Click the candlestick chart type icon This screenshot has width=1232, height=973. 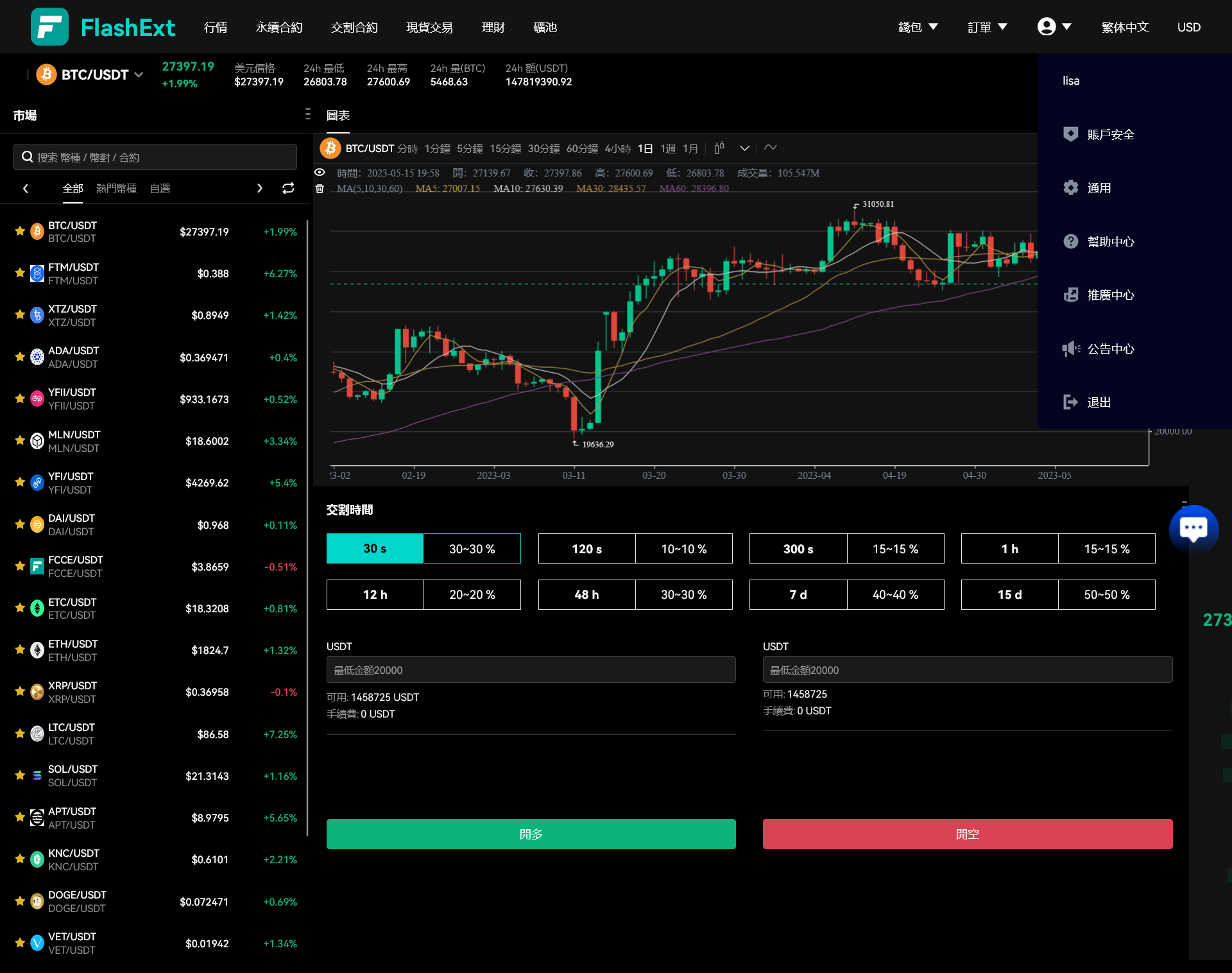(x=719, y=148)
